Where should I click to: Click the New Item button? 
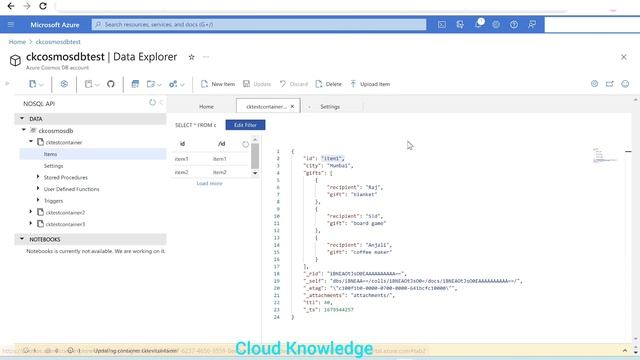[218, 84]
